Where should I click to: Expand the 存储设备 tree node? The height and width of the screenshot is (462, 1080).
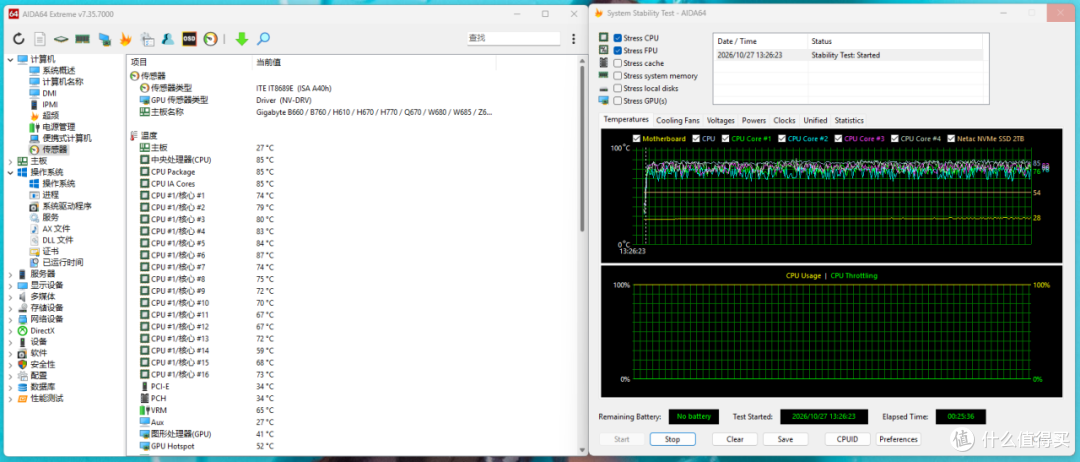click(10, 308)
